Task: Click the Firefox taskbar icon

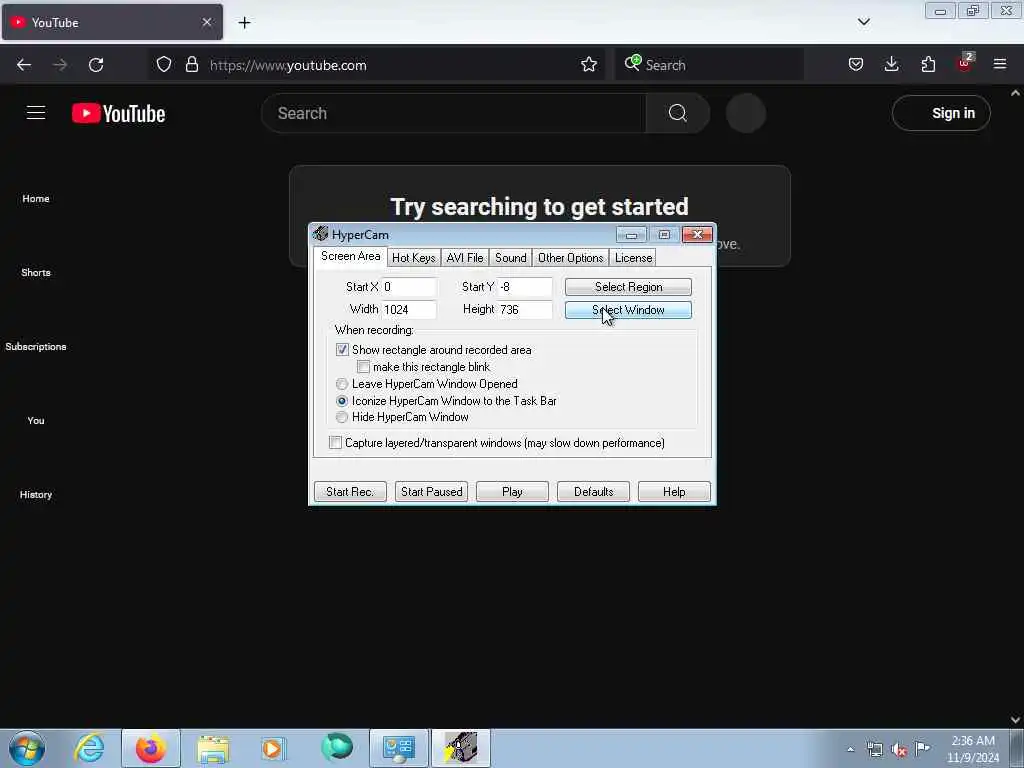Action: pos(151,748)
